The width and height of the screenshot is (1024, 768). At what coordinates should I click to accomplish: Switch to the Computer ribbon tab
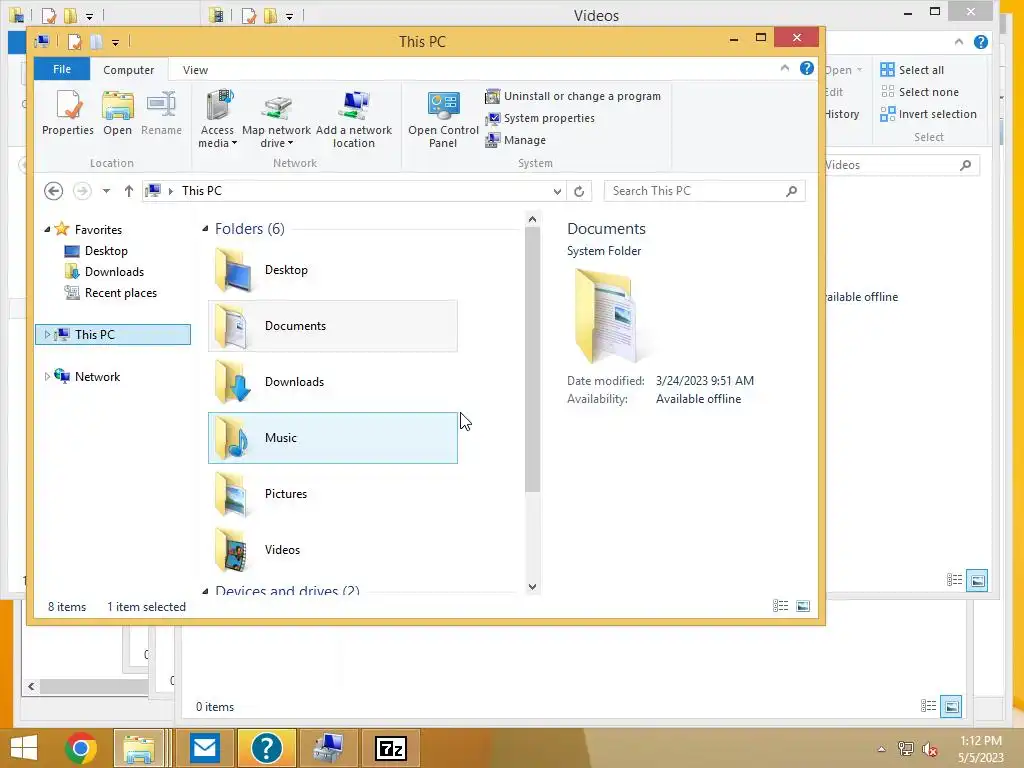[129, 70]
